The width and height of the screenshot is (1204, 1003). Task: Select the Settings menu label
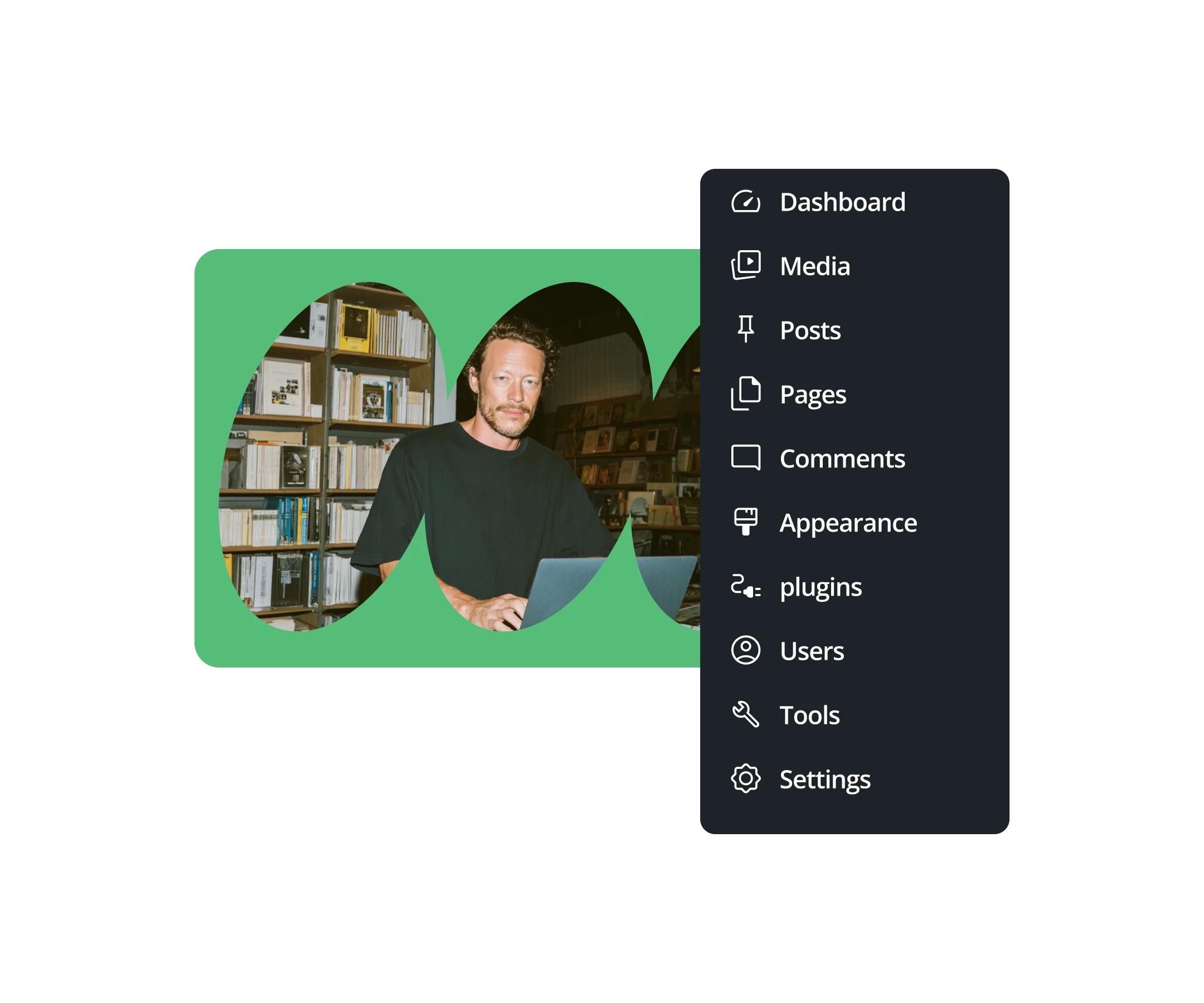pyautogui.click(x=825, y=781)
